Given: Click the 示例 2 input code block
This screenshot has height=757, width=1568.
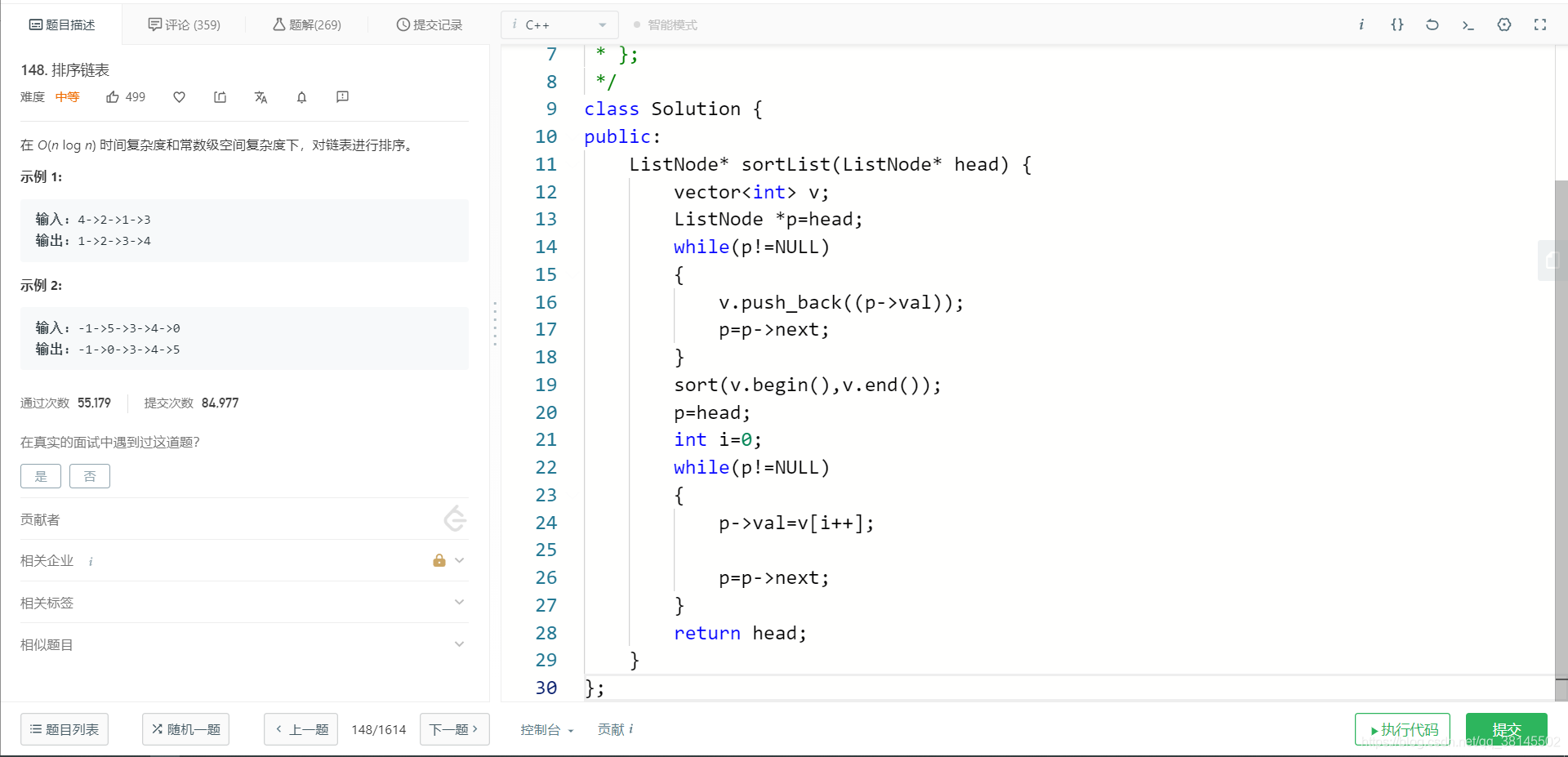Looking at the screenshot, I should click(244, 339).
